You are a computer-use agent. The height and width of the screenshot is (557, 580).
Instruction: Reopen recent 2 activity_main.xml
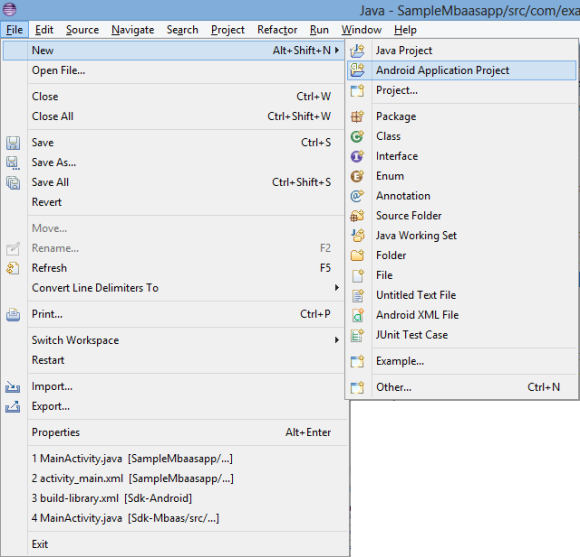point(132,478)
